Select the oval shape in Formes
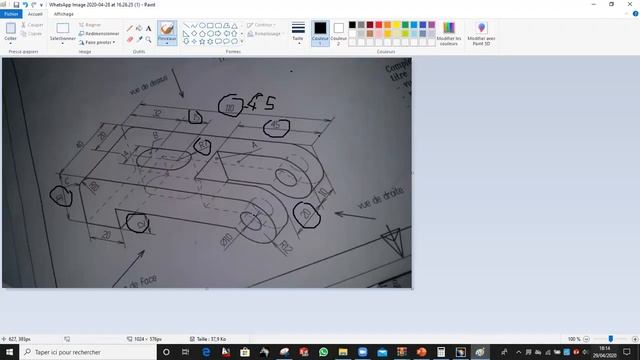 [202, 25]
